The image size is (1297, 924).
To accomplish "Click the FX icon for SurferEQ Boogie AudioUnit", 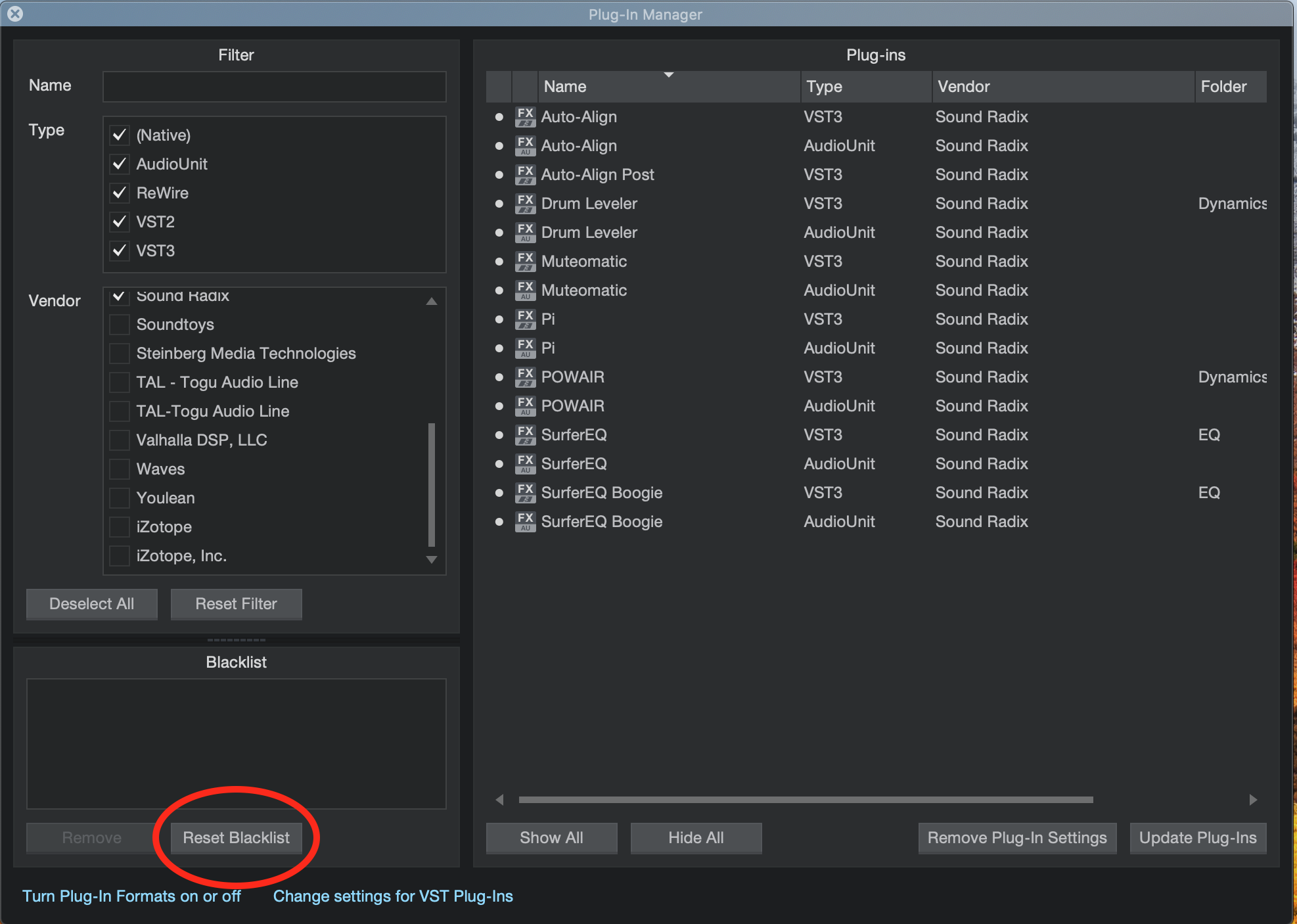I will pyautogui.click(x=525, y=522).
